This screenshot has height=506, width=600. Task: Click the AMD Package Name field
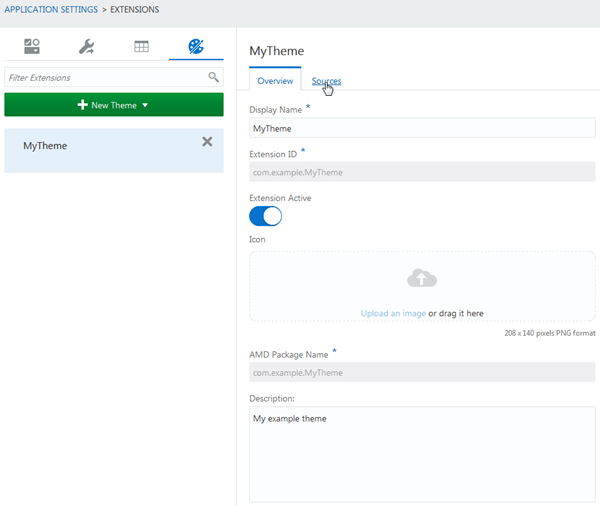point(422,372)
